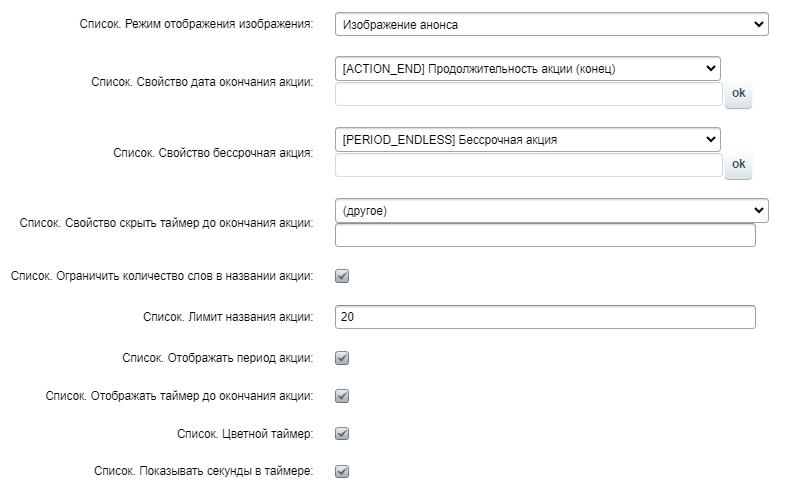Disable 'Отображать таймер до окончания акции' checkbox

[x=342, y=395]
